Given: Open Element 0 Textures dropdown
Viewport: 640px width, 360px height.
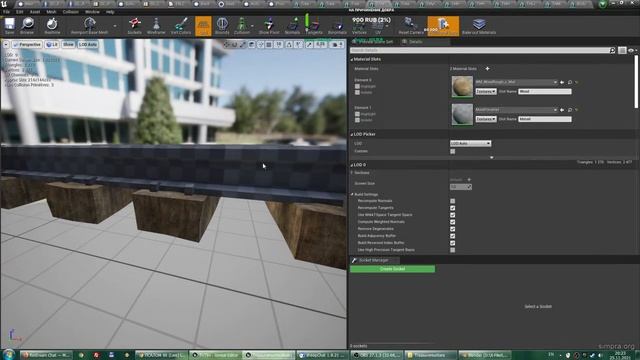Looking at the screenshot, I should point(486,91).
